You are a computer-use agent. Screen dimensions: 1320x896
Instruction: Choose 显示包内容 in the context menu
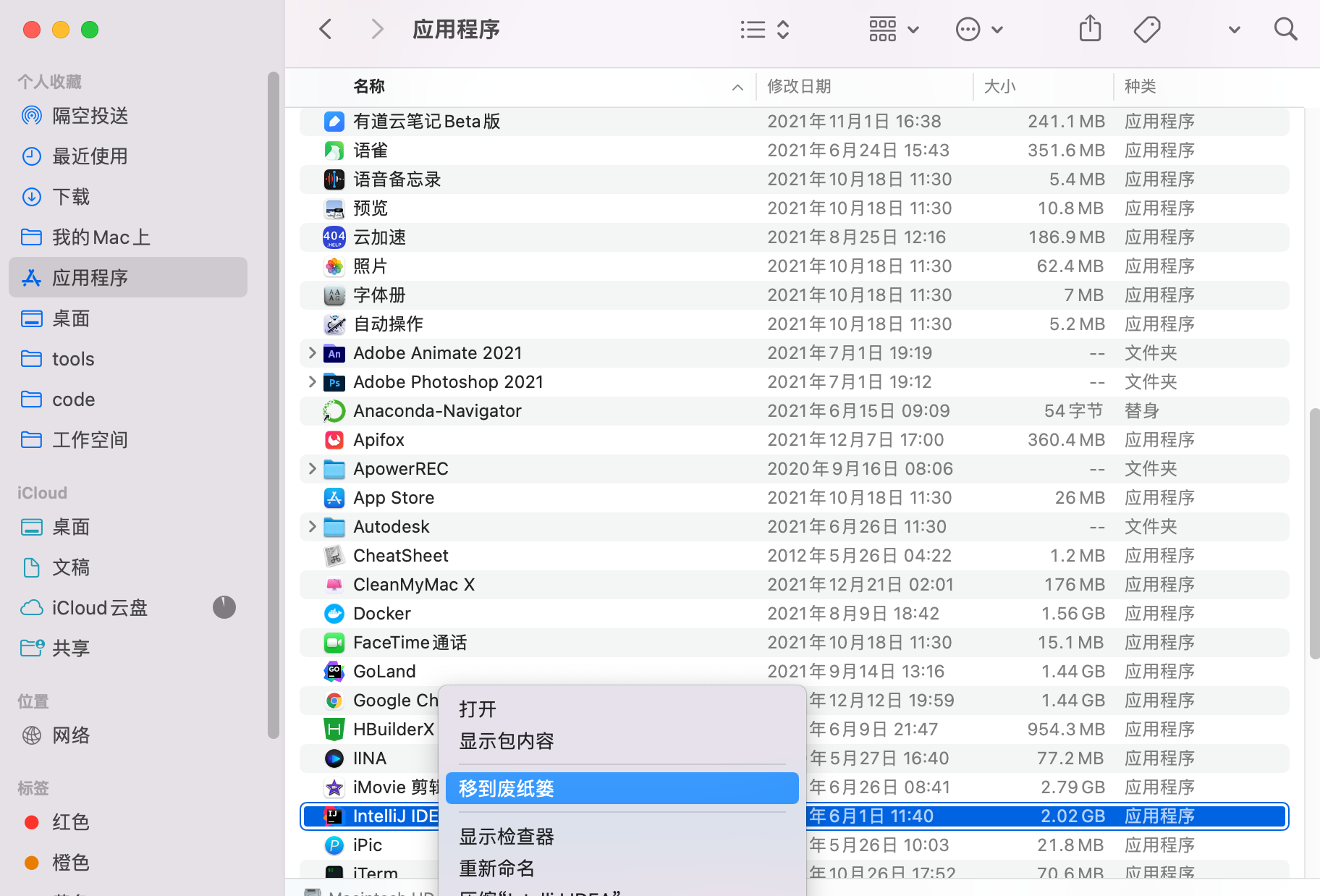pyautogui.click(x=622, y=741)
